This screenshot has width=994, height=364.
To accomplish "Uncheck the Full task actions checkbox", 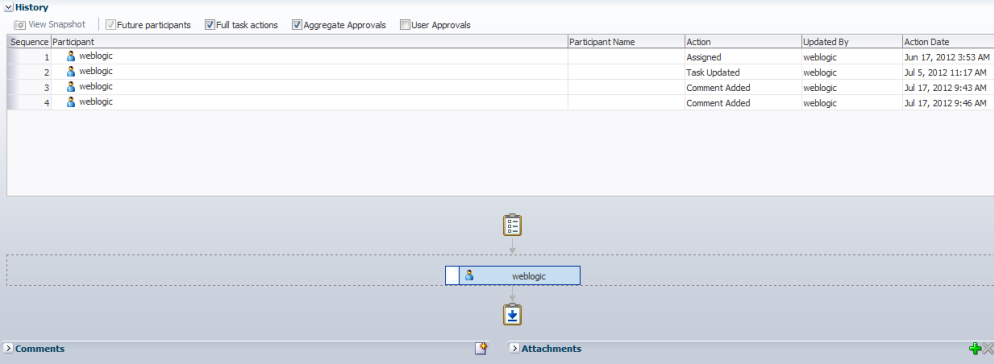I will (x=210, y=25).
